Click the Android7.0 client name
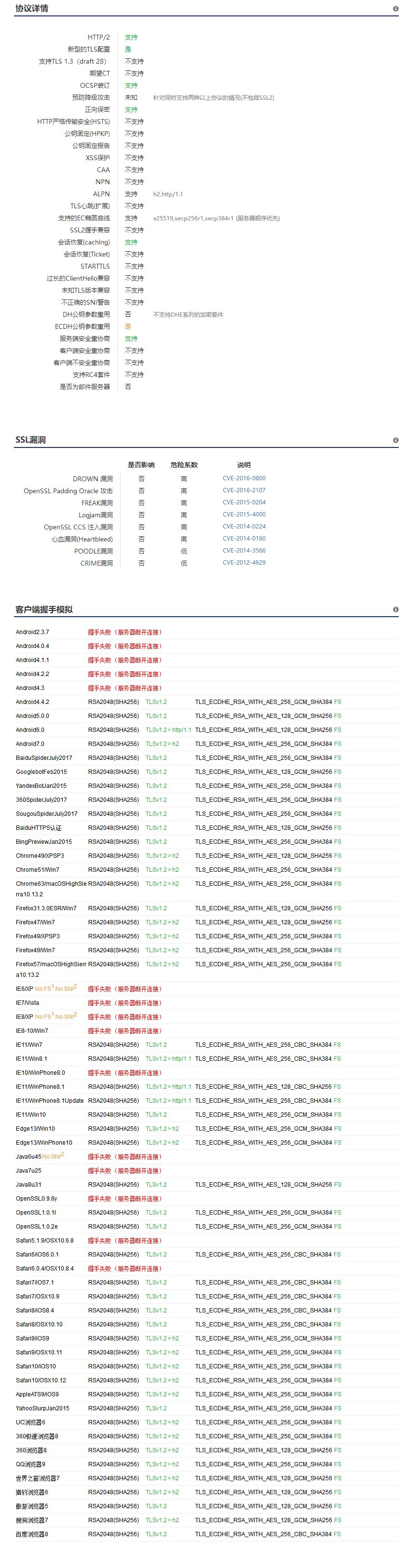 pos(30,744)
